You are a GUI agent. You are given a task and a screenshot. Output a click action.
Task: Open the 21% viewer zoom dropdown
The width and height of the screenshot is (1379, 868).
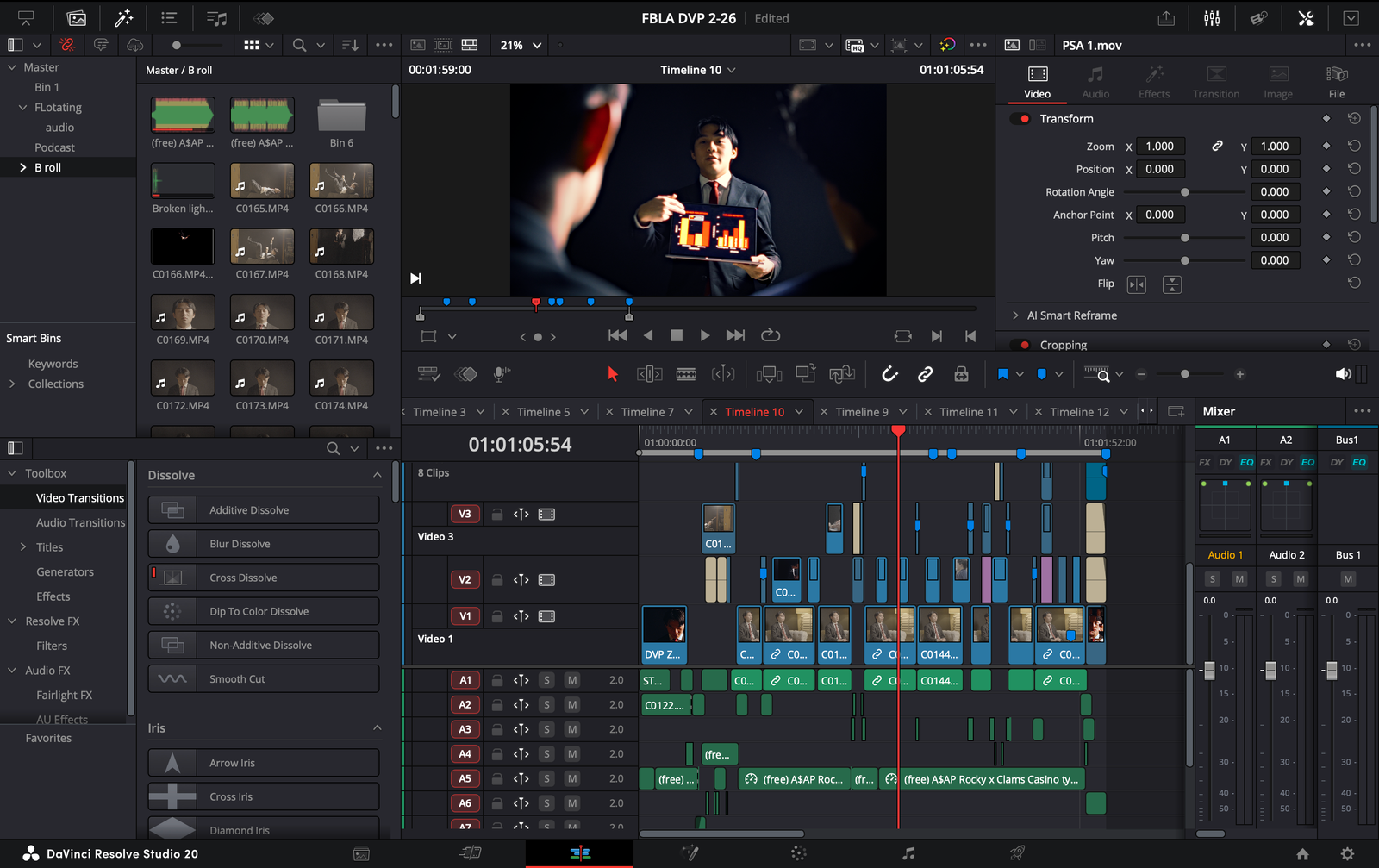click(521, 45)
